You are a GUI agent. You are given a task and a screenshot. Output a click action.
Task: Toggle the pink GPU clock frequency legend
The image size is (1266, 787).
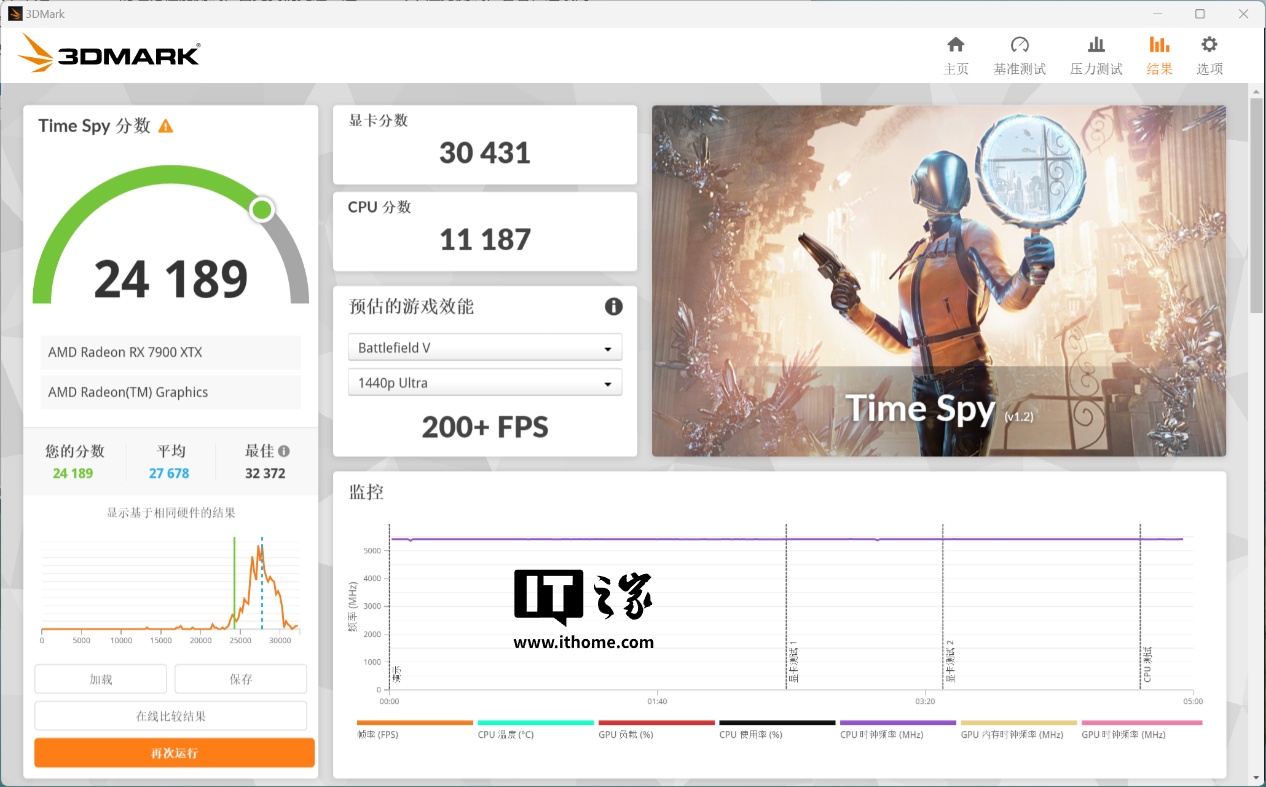[x=1141, y=723]
